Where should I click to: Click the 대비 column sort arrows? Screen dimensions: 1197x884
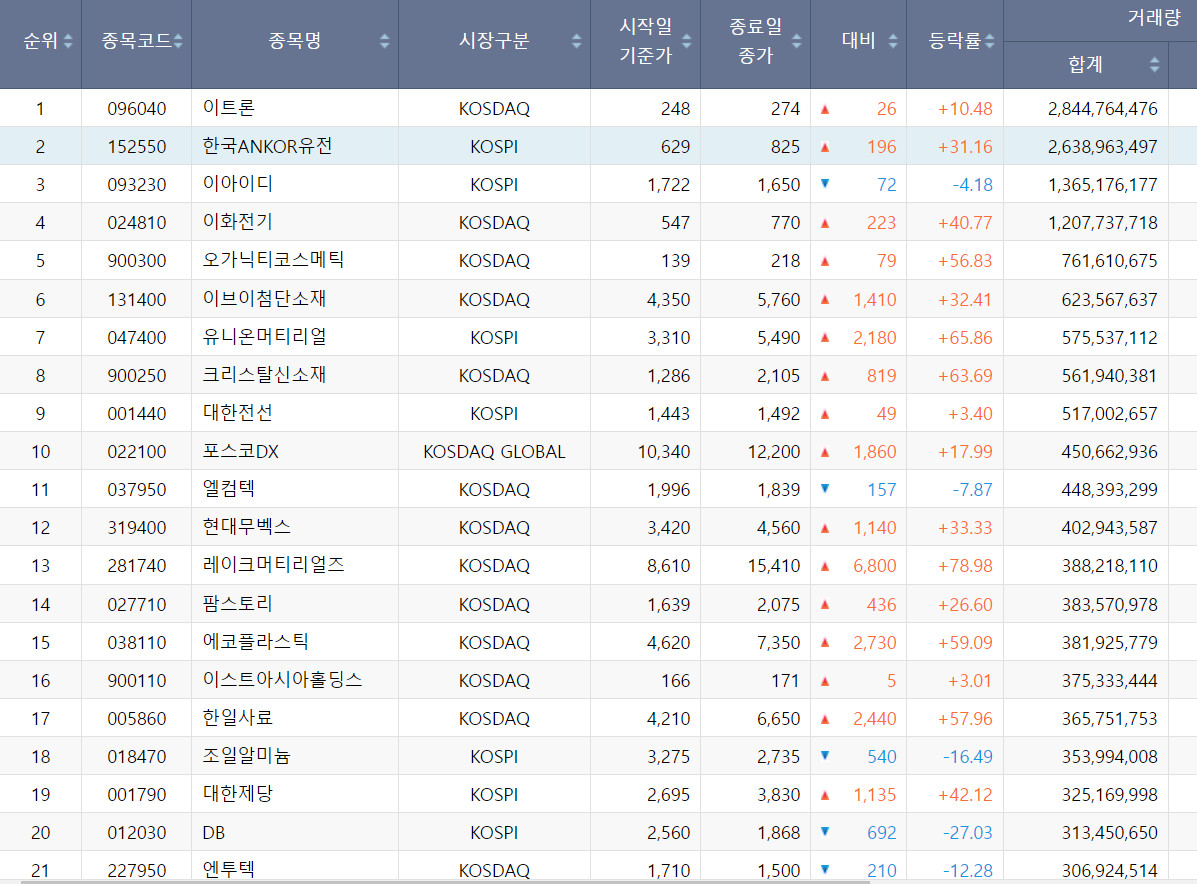(x=893, y=41)
